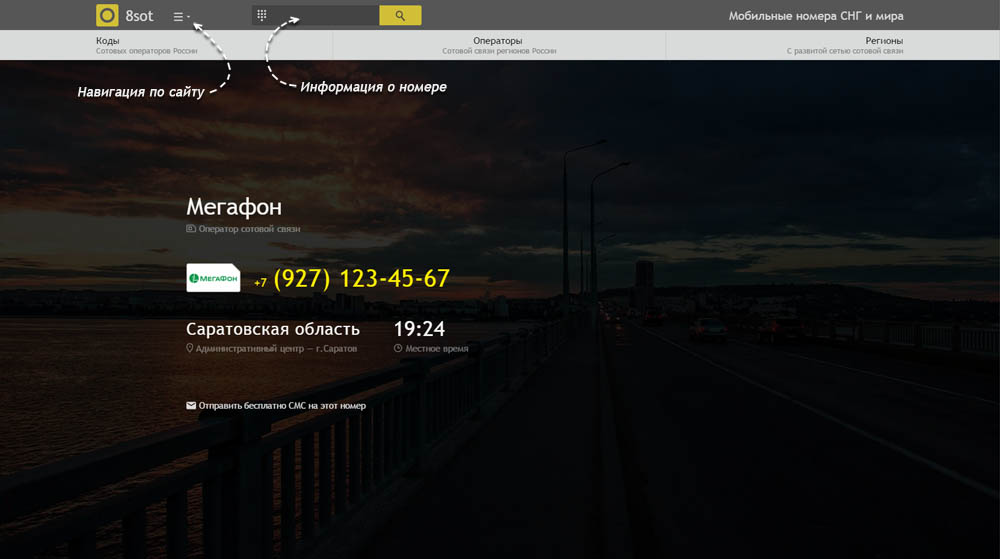Click the envelope icon beside the SMS link
Screen dimensions: 1000x559
tap(191, 405)
